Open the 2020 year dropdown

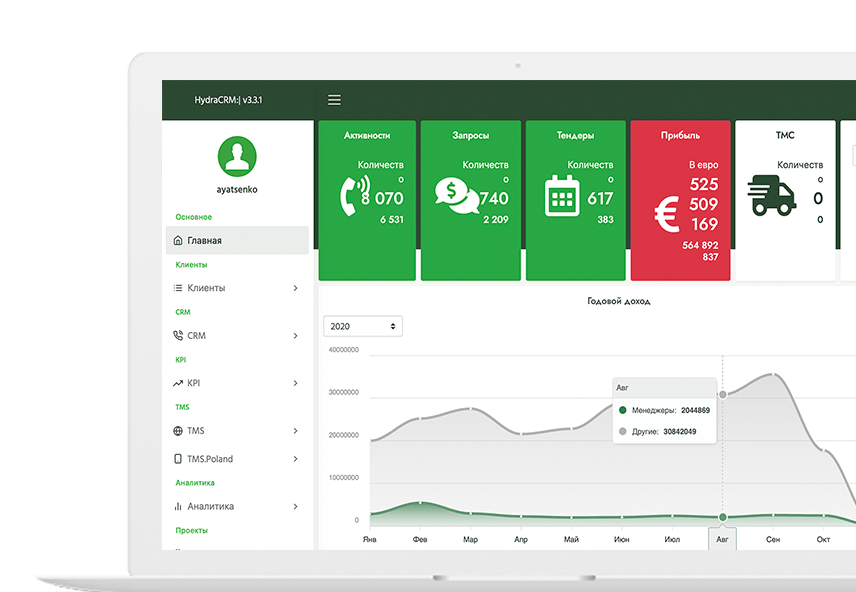click(362, 325)
